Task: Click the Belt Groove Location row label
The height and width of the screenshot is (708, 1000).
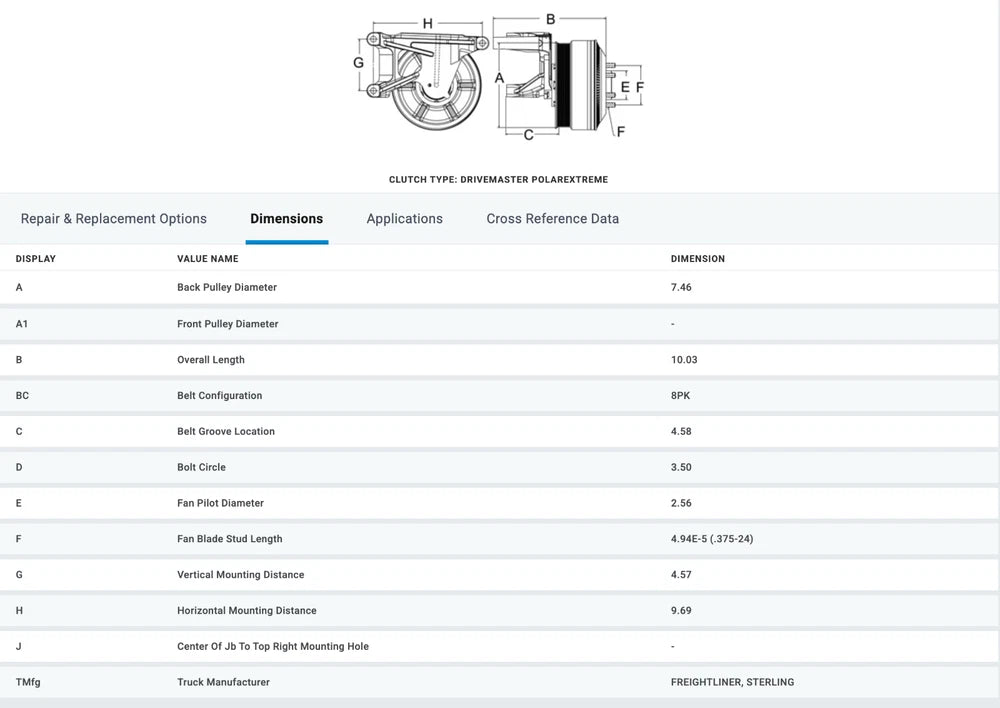Action: (226, 432)
